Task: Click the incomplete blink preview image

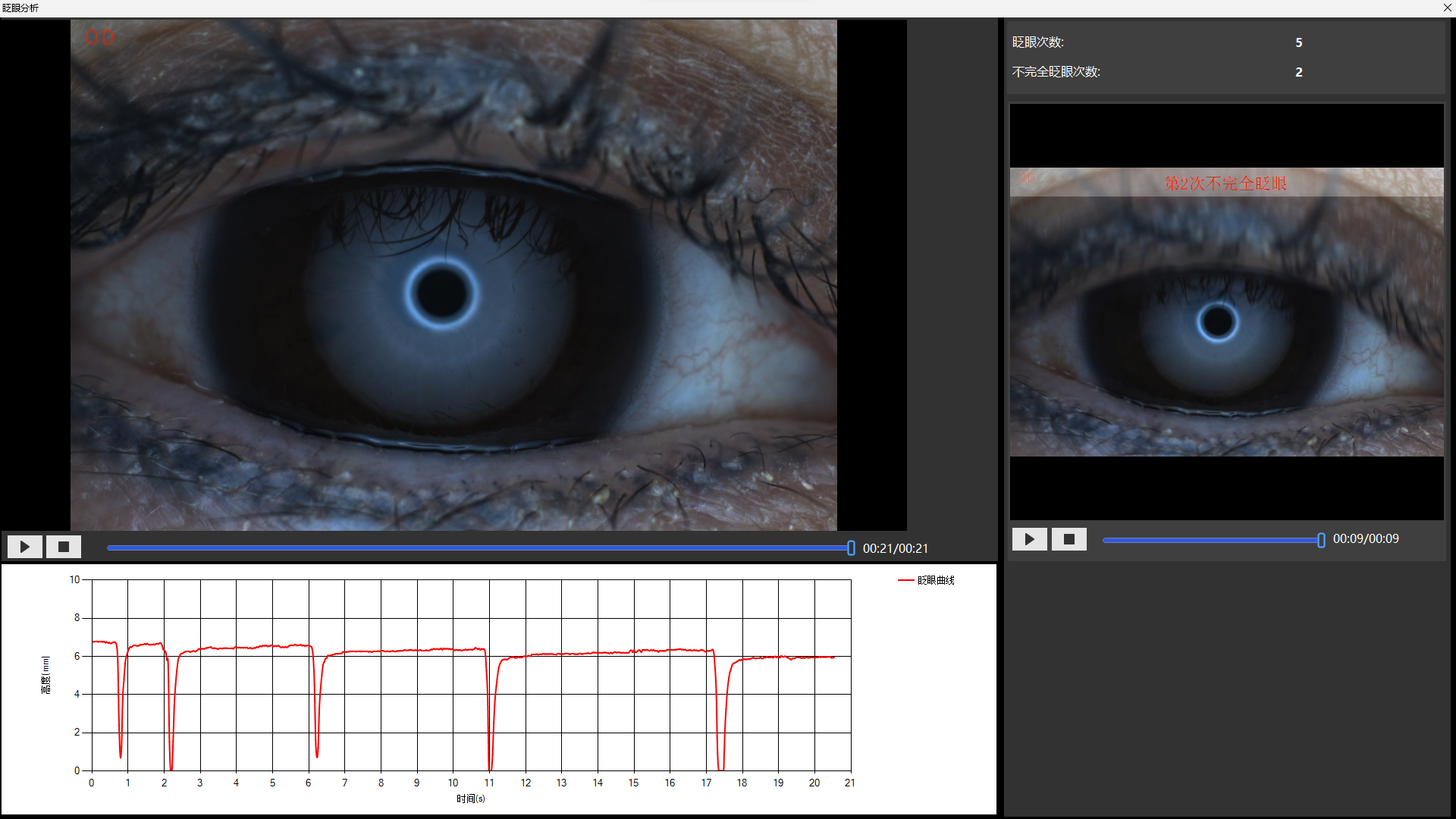Action: pyautogui.click(x=1226, y=312)
